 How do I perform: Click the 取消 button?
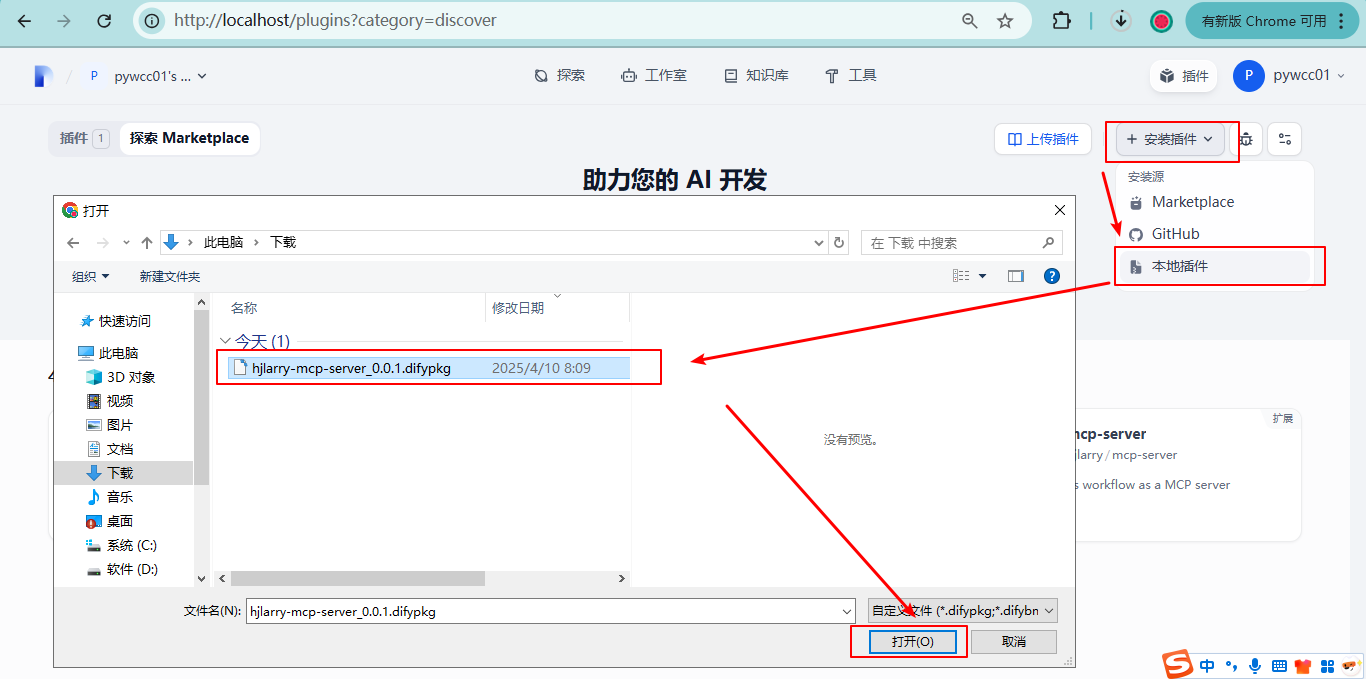pyautogui.click(x=1014, y=642)
